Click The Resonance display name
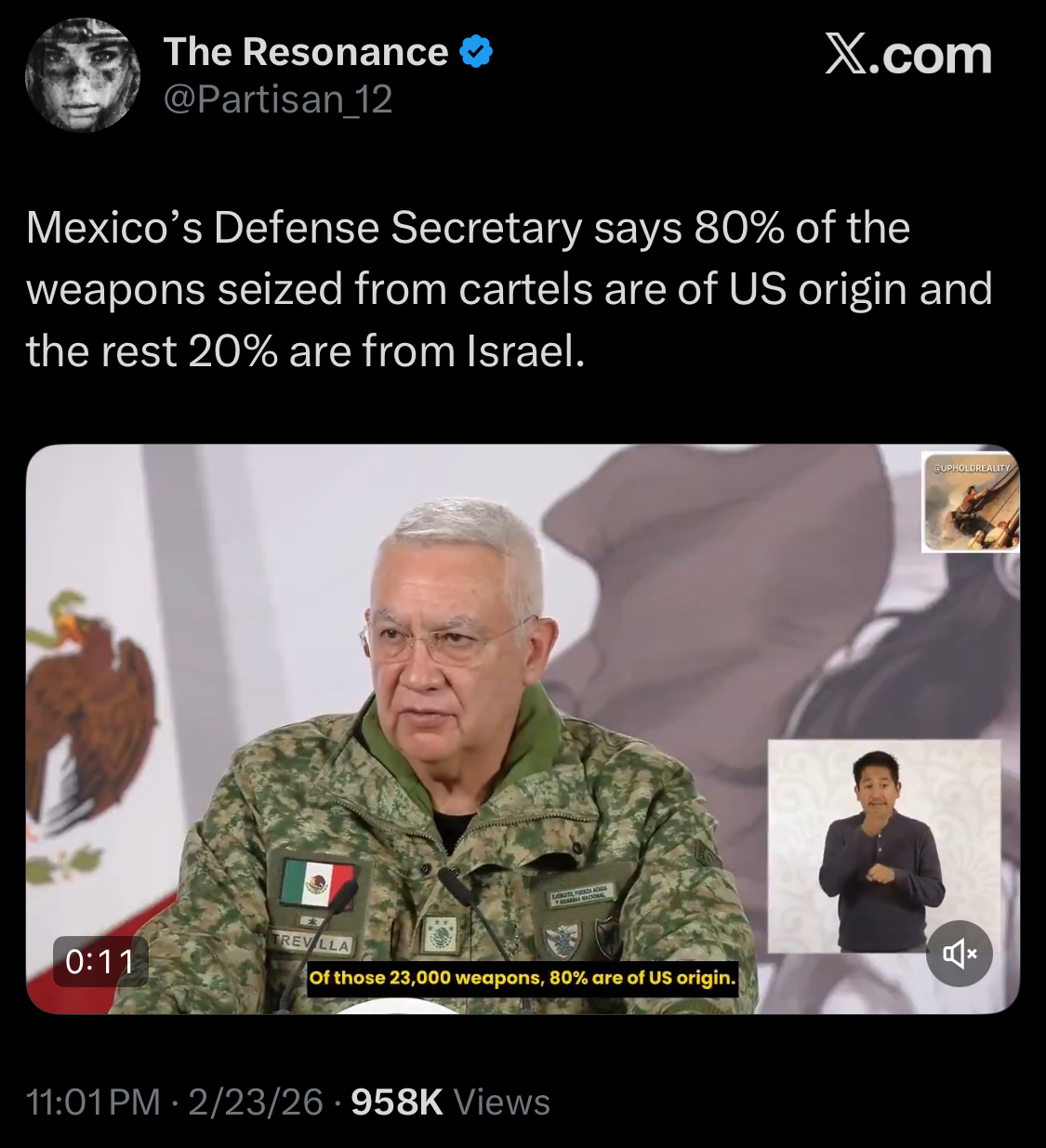Screen dimensions: 1046x1148 (306, 52)
